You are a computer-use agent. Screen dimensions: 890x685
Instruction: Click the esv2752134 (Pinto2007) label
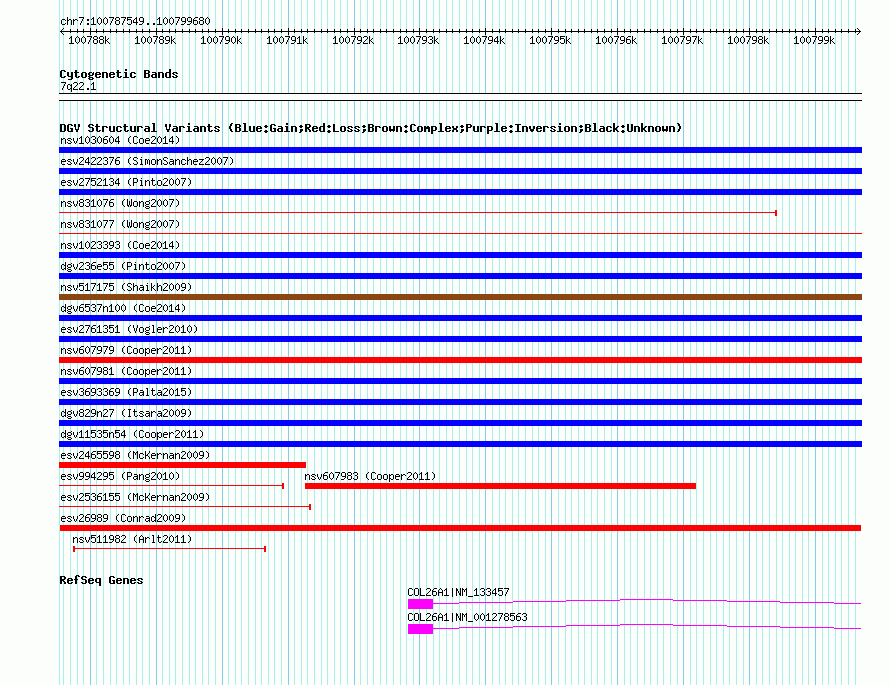[126, 182]
